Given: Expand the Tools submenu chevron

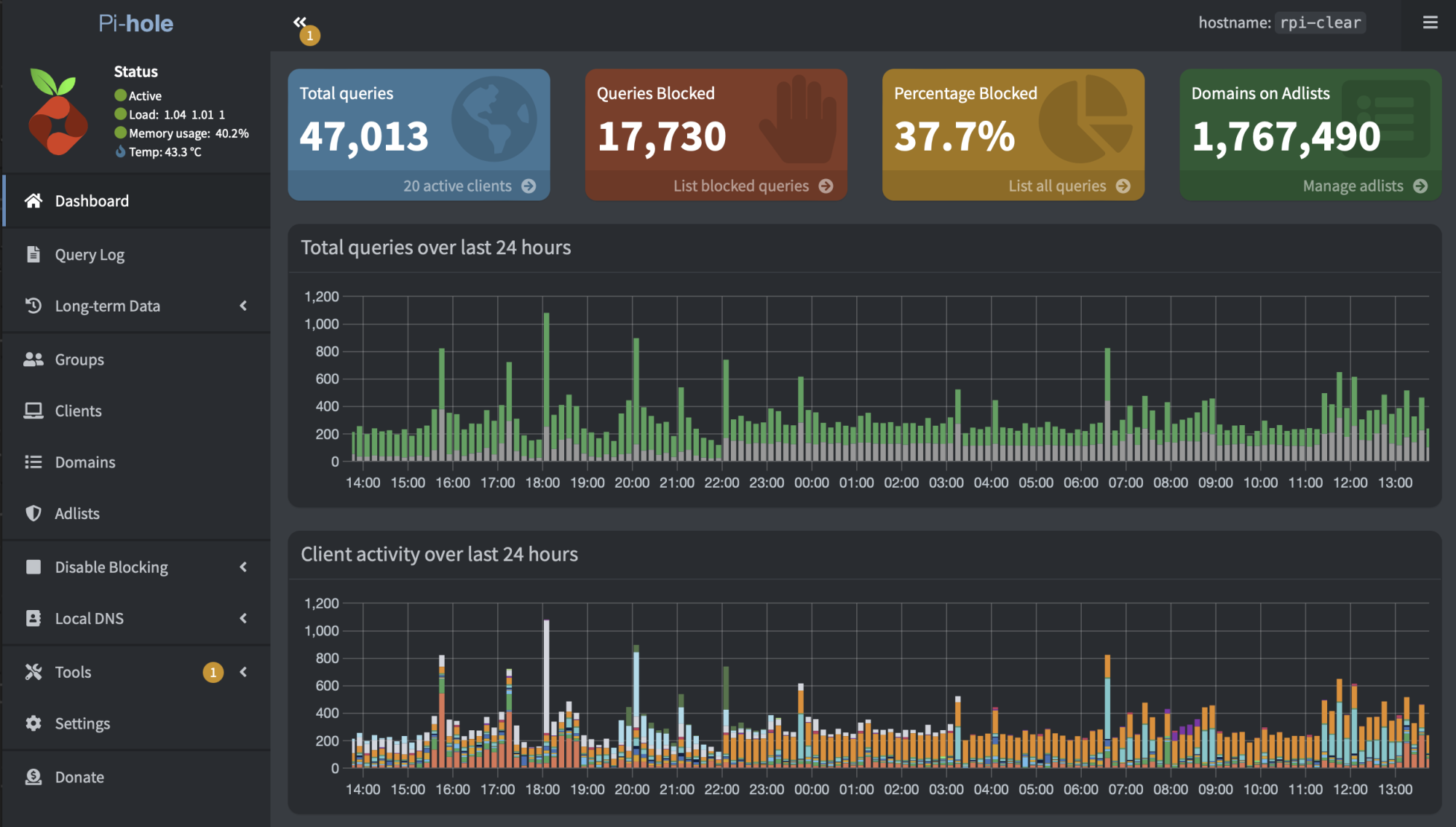Looking at the screenshot, I should [x=243, y=672].
